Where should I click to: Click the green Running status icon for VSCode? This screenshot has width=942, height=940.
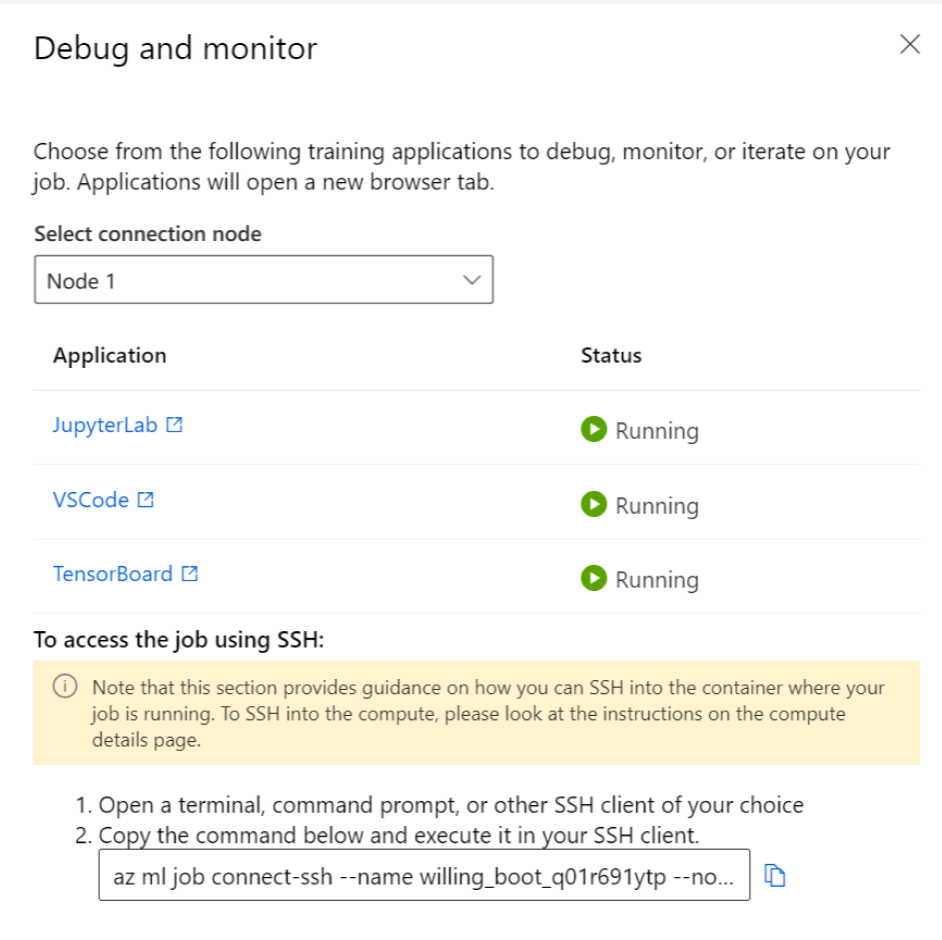click(x=592, y=504)
